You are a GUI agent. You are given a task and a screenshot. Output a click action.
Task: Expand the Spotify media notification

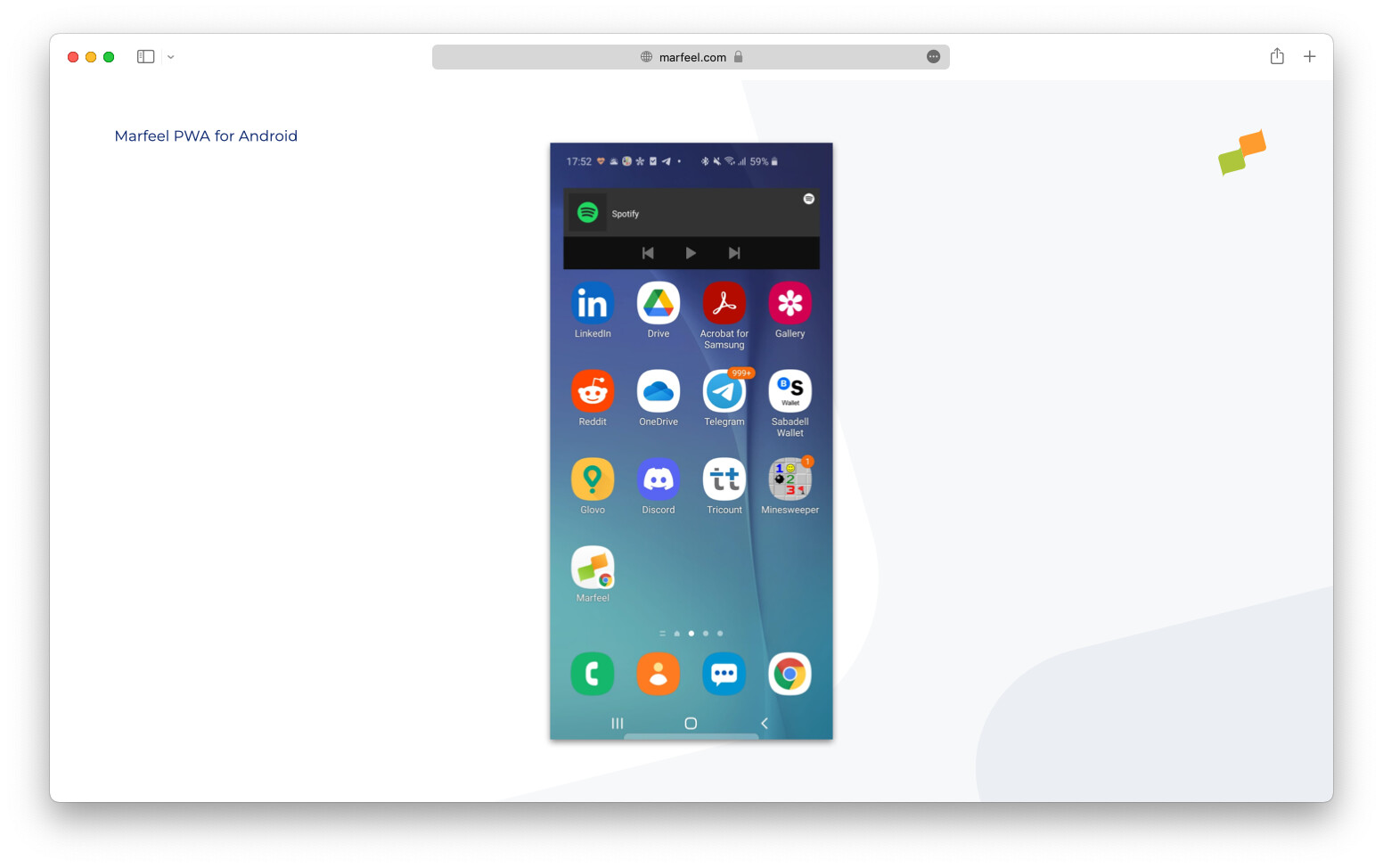pyautogui.click(x=807, y=198)
